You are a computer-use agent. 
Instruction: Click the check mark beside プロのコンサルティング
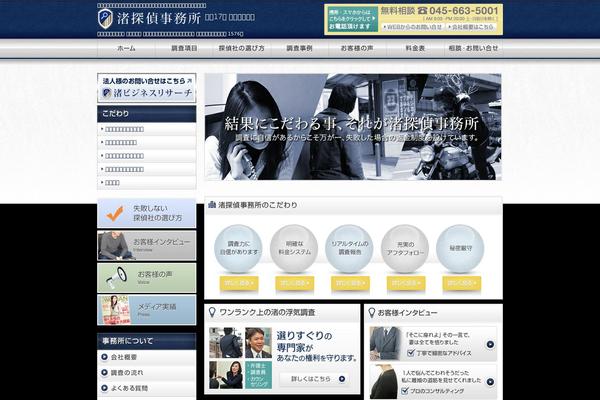[x=405, y=390]
